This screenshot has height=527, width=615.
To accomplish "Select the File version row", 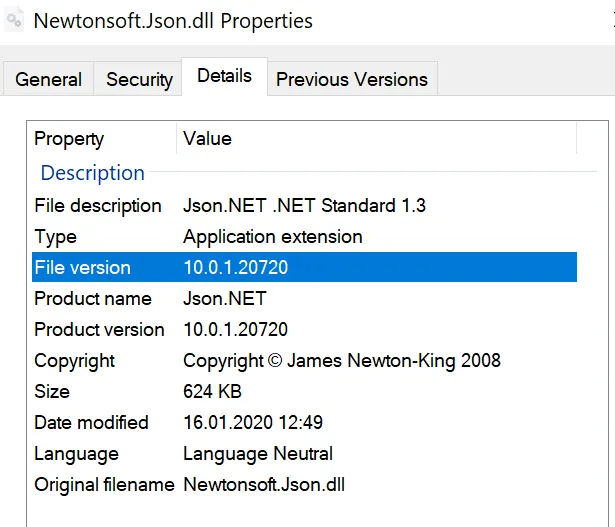I will pyautogui.click(x=83, y=268).
